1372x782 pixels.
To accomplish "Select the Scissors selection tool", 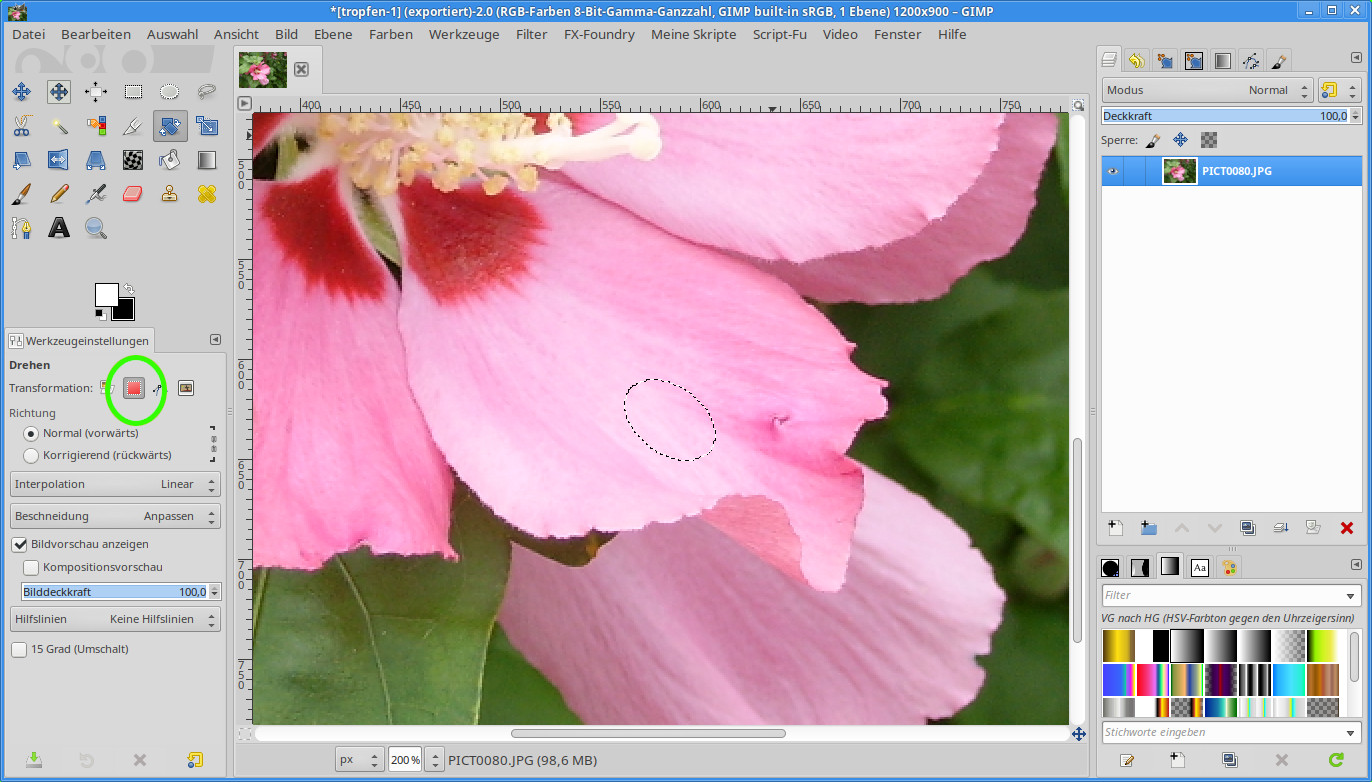I will [21, 126].
